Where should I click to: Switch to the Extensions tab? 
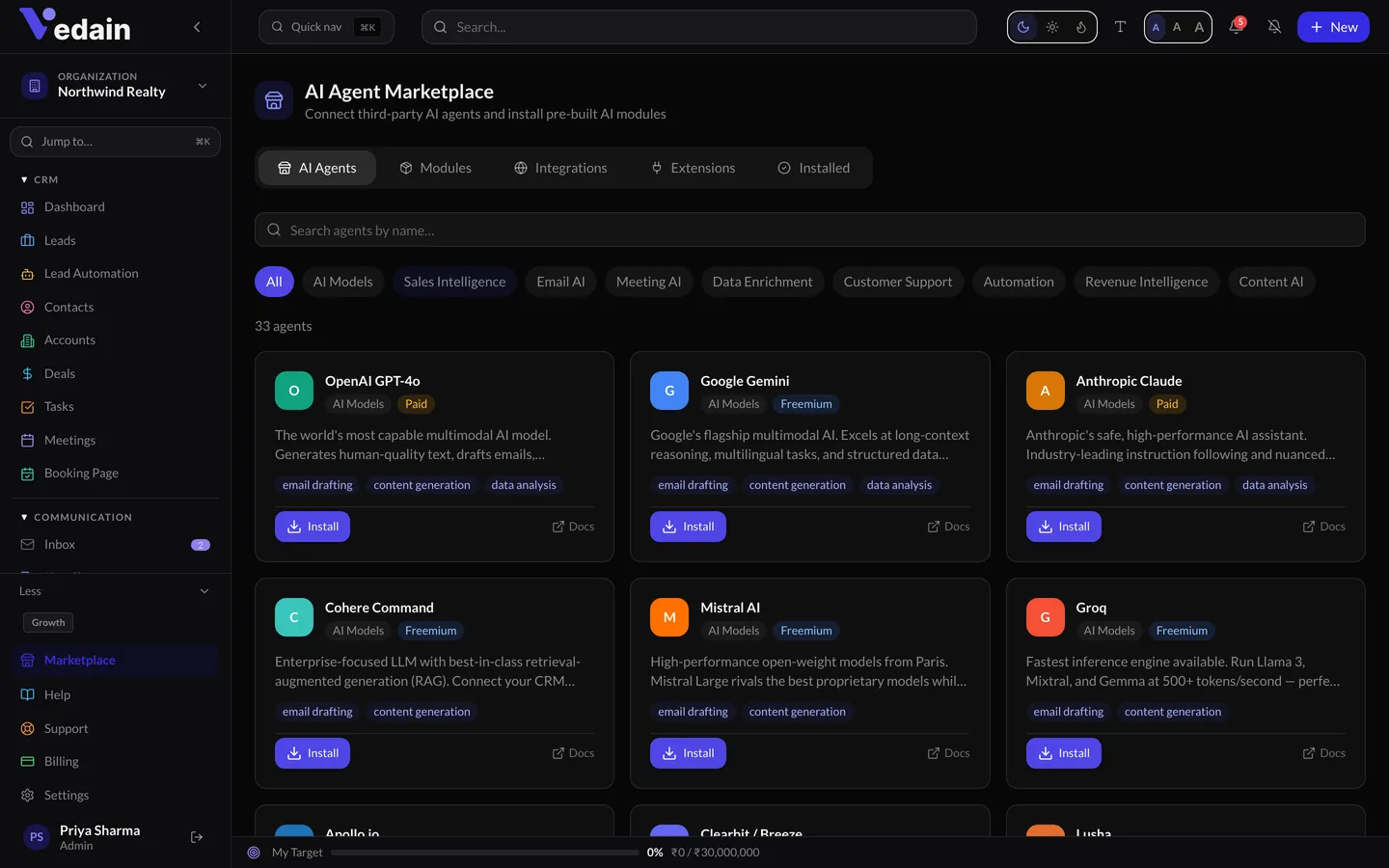(x=693, y=168)
